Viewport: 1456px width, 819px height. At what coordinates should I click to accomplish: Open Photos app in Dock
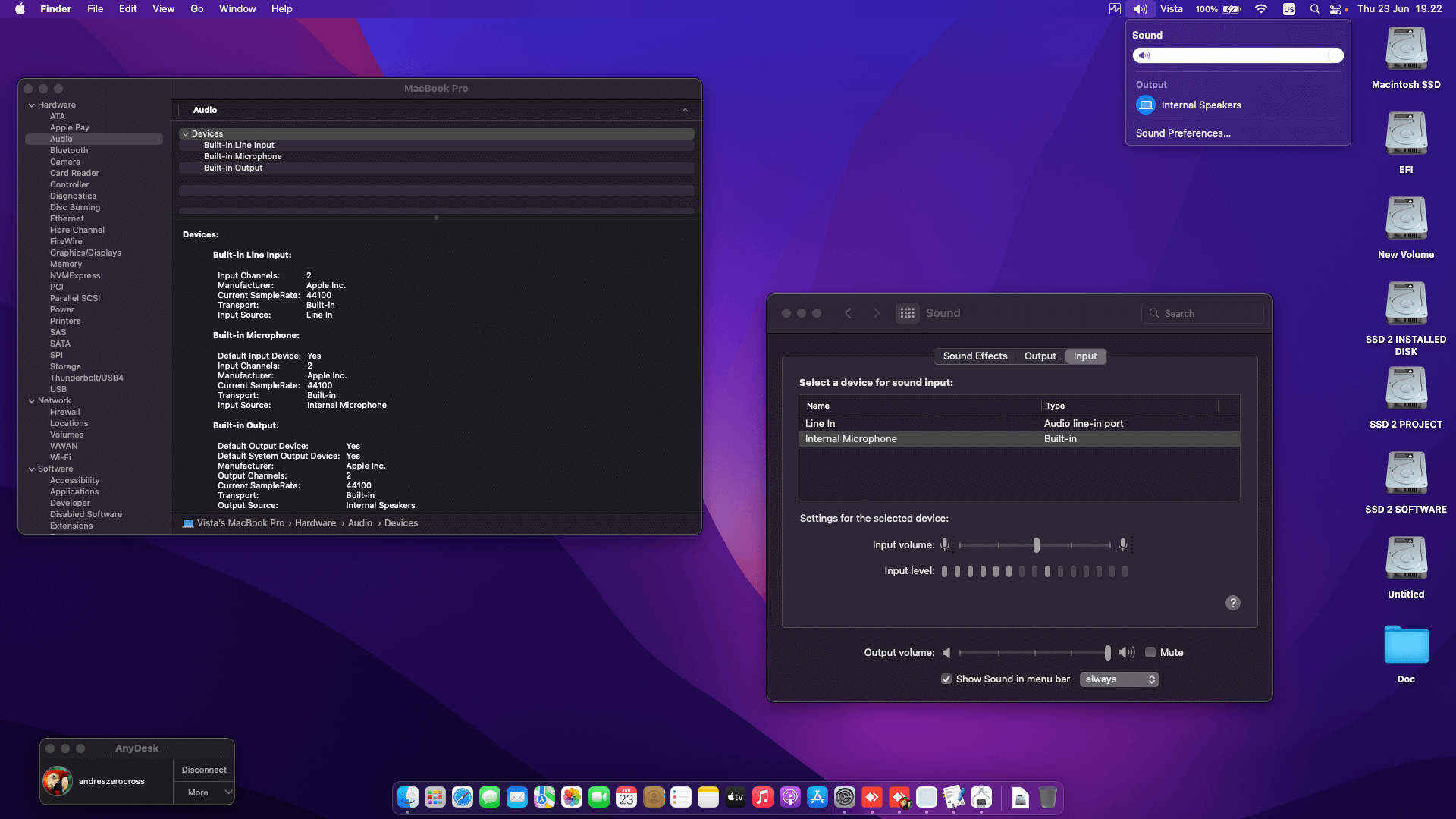[x=572, y=797]
